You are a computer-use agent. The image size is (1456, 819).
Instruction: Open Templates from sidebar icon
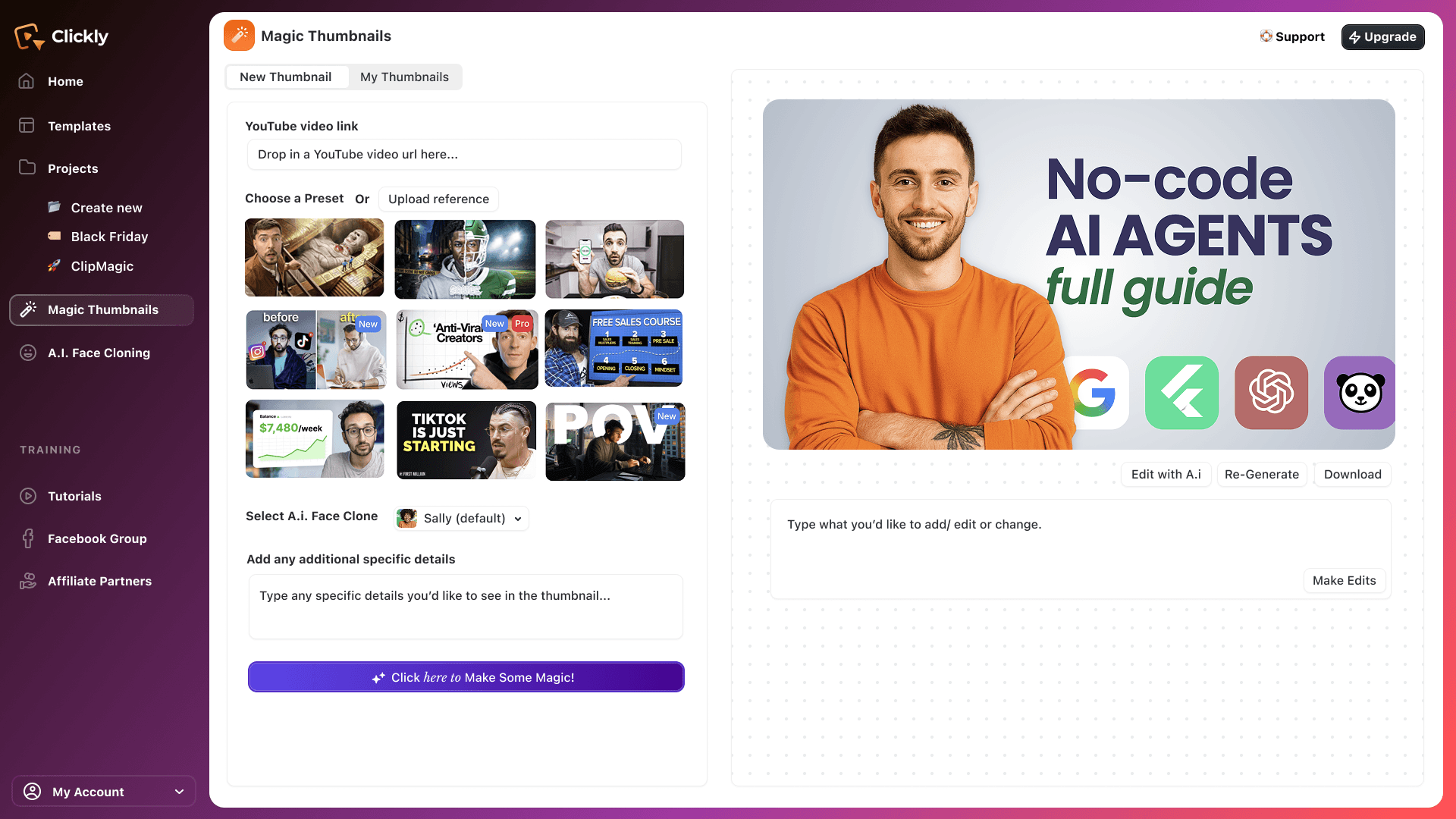click(x=27, y=126)
